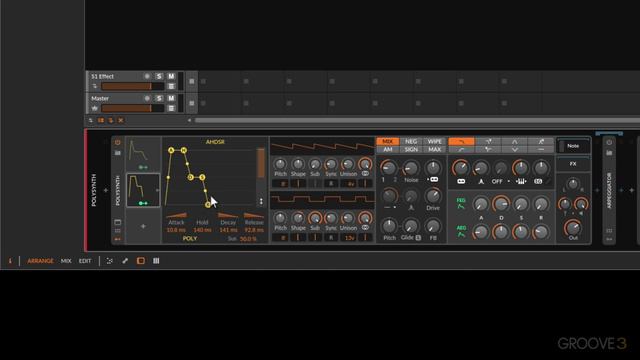The height and width of the screenshot is (360, 640).
Task: Select the SIGN oscillator blend mode
Action: [411, 149]
